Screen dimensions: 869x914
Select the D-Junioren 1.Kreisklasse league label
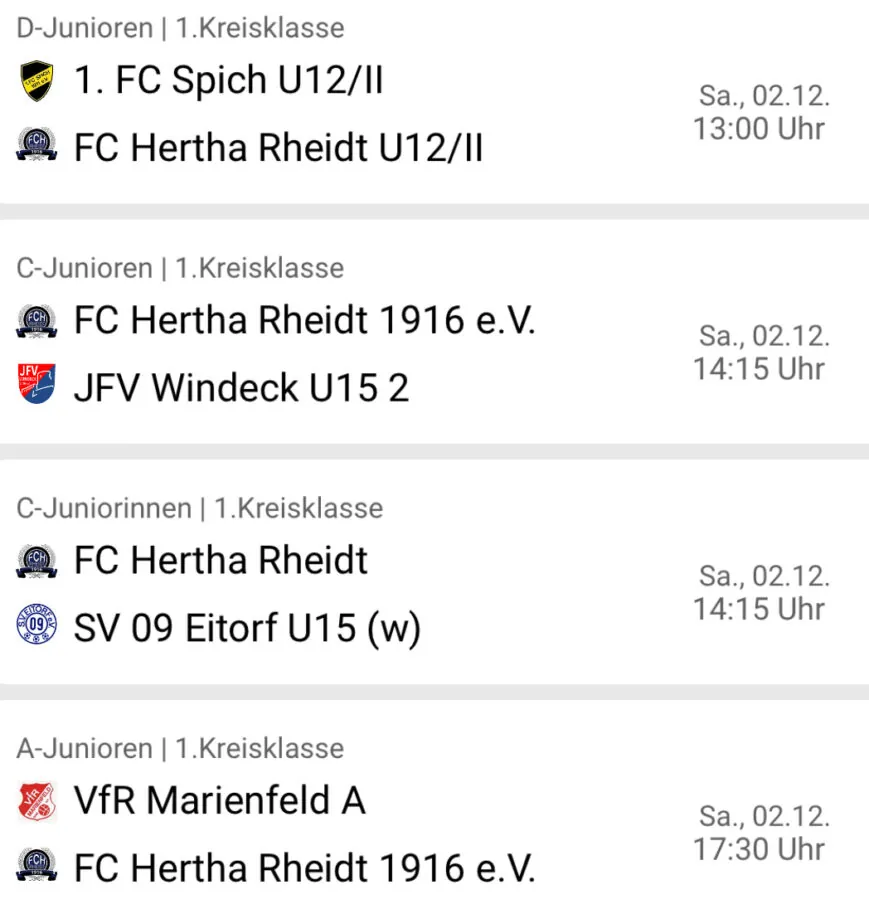coord(180,28)
